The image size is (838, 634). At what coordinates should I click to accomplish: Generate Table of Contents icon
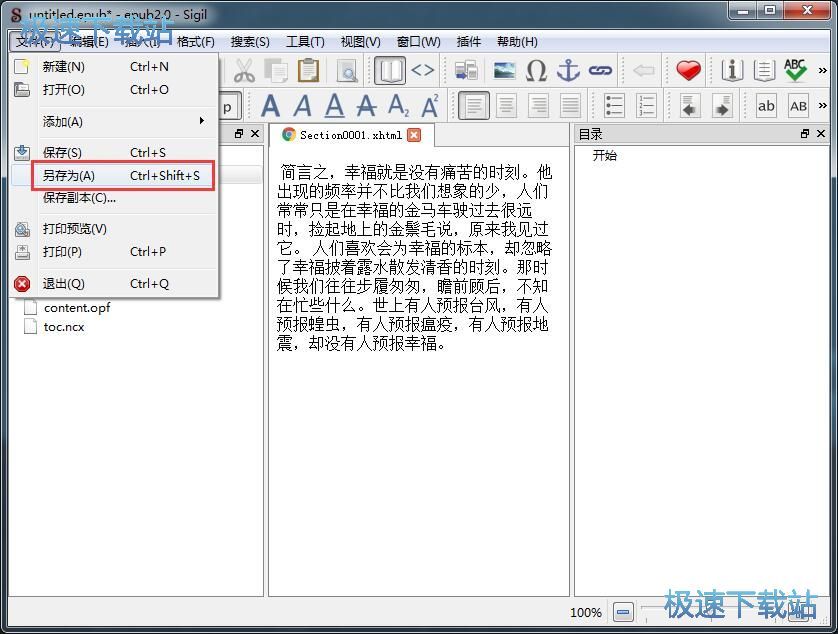(764, 71)
